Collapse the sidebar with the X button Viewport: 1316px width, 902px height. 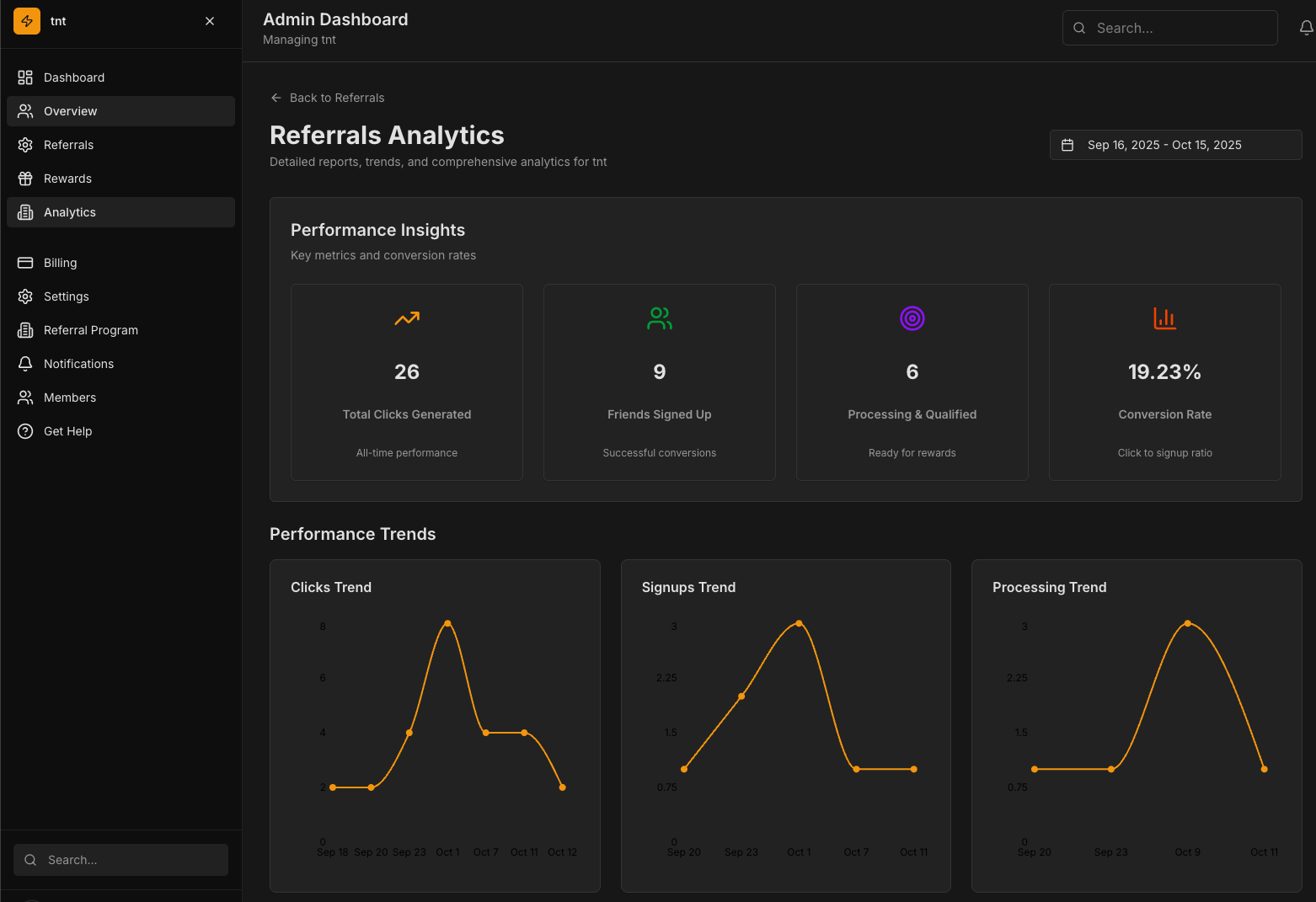pyautogui.click(x=209, y=20)
